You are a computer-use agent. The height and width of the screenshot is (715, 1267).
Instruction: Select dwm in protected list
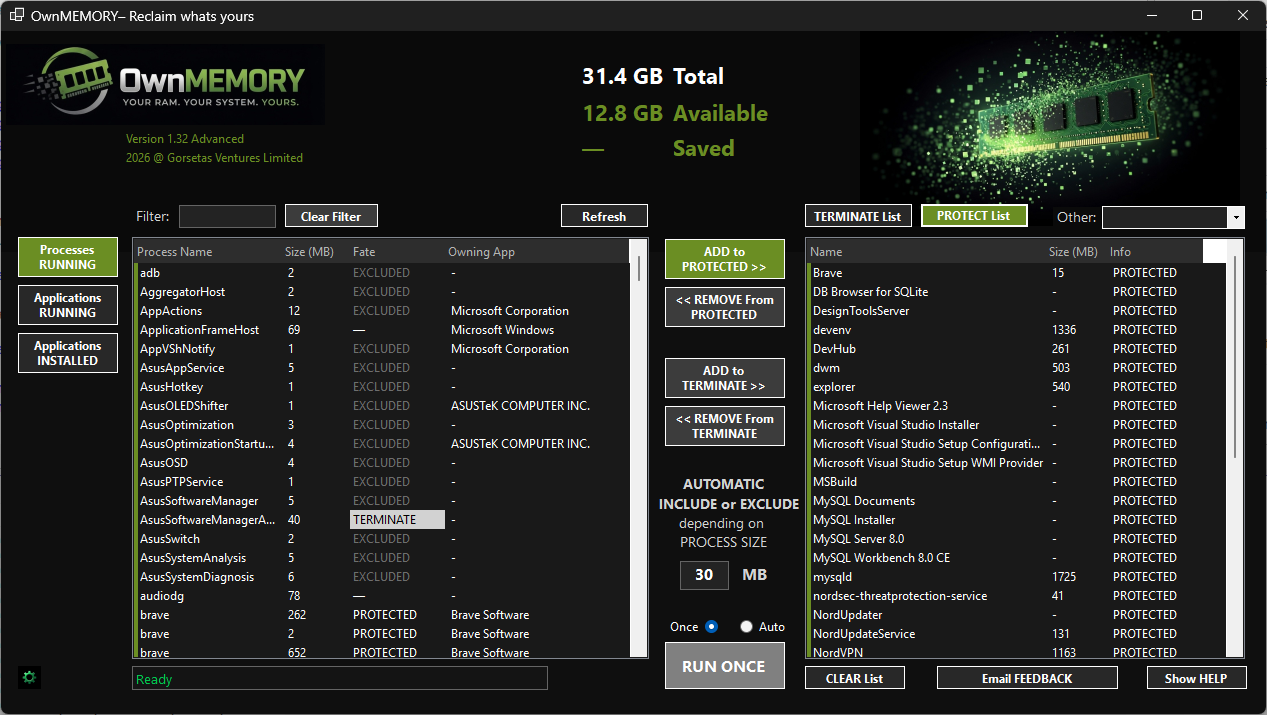pos(1016,368)
